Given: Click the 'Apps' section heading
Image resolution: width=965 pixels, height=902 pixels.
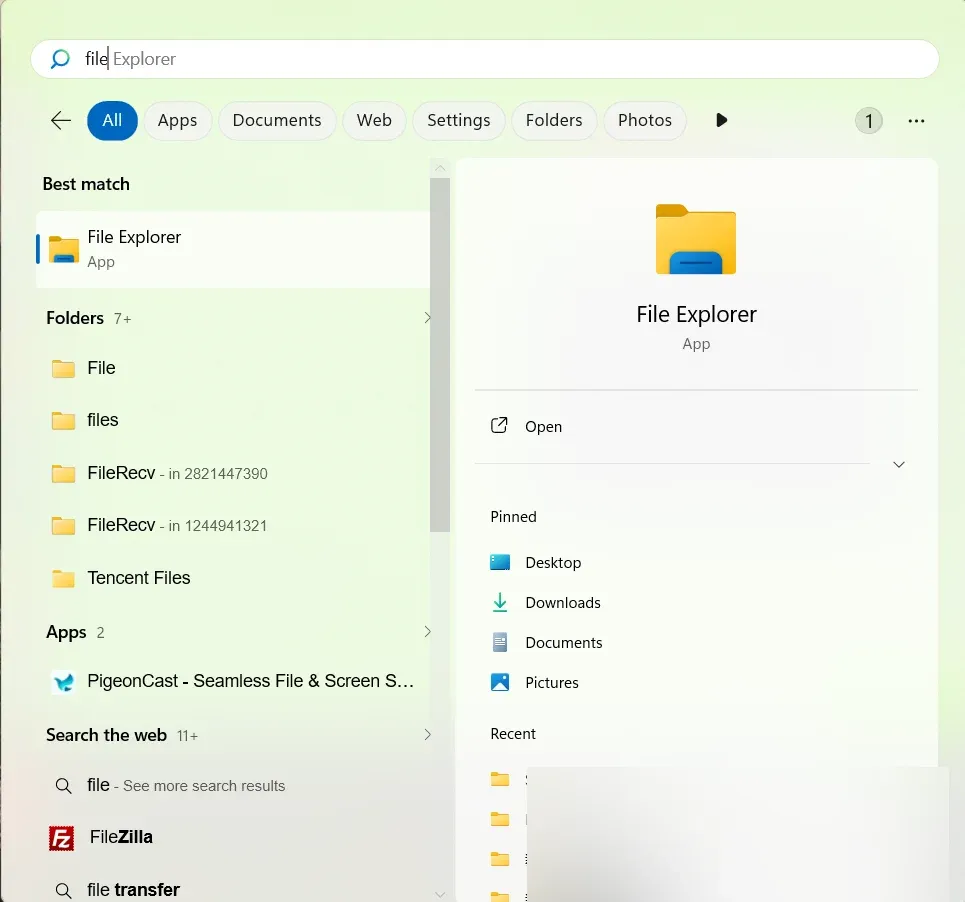Looking at the screenshot, I should (x=66, y=632).
